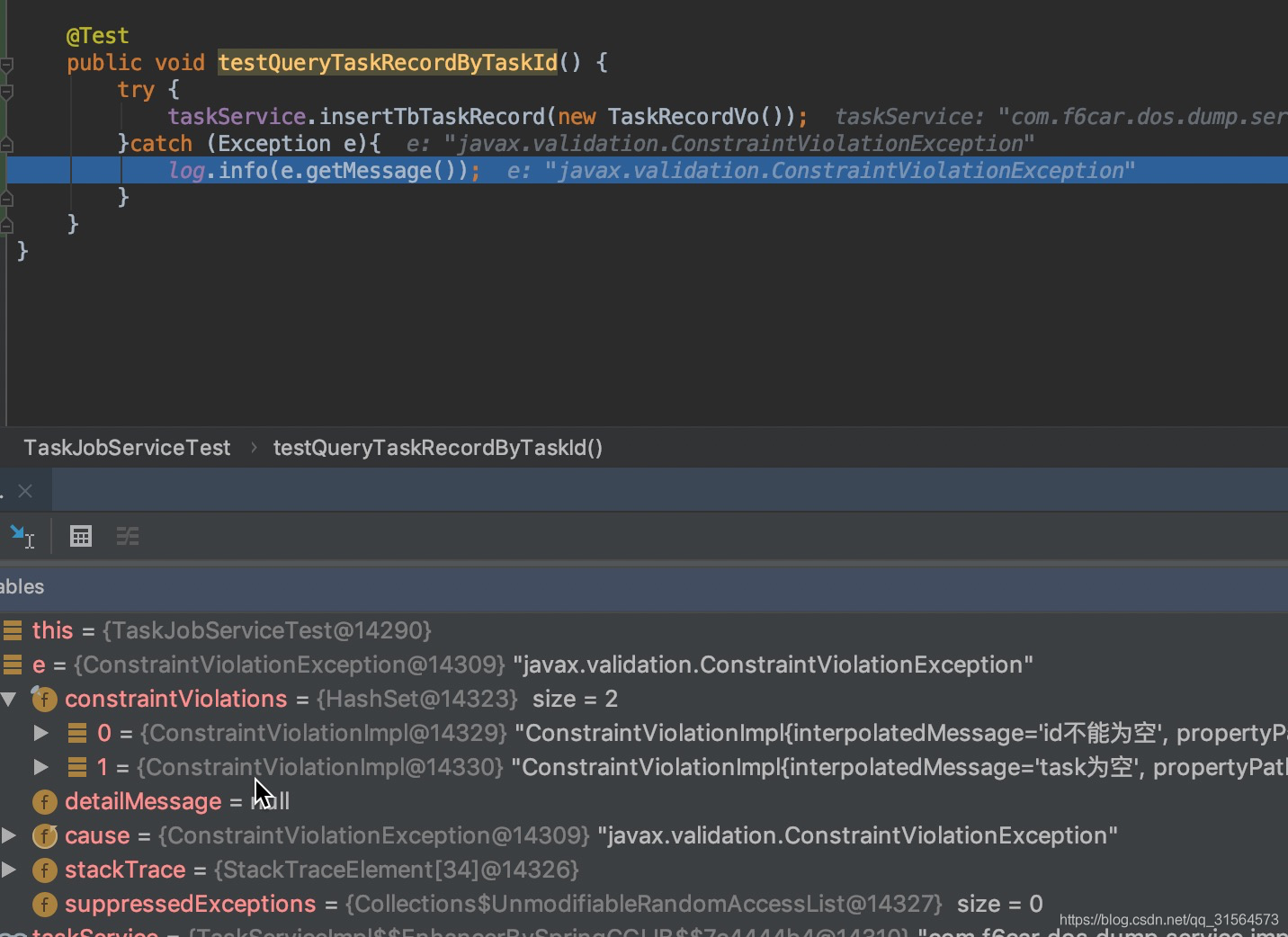Toggle the fold marker on the method declaration

click(x=7, y=65)
